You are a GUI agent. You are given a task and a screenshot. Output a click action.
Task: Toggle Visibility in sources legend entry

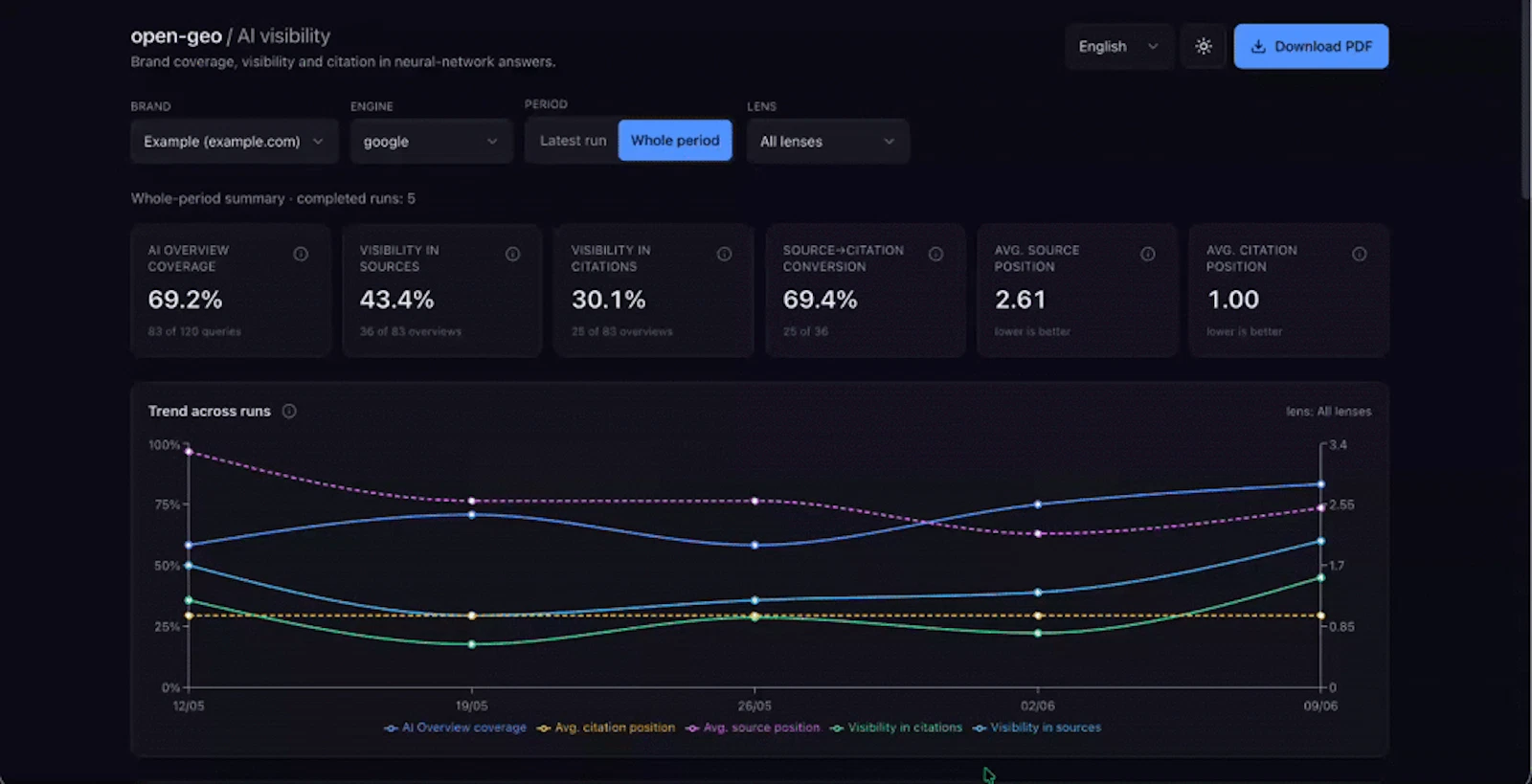tap(1037, 728)
